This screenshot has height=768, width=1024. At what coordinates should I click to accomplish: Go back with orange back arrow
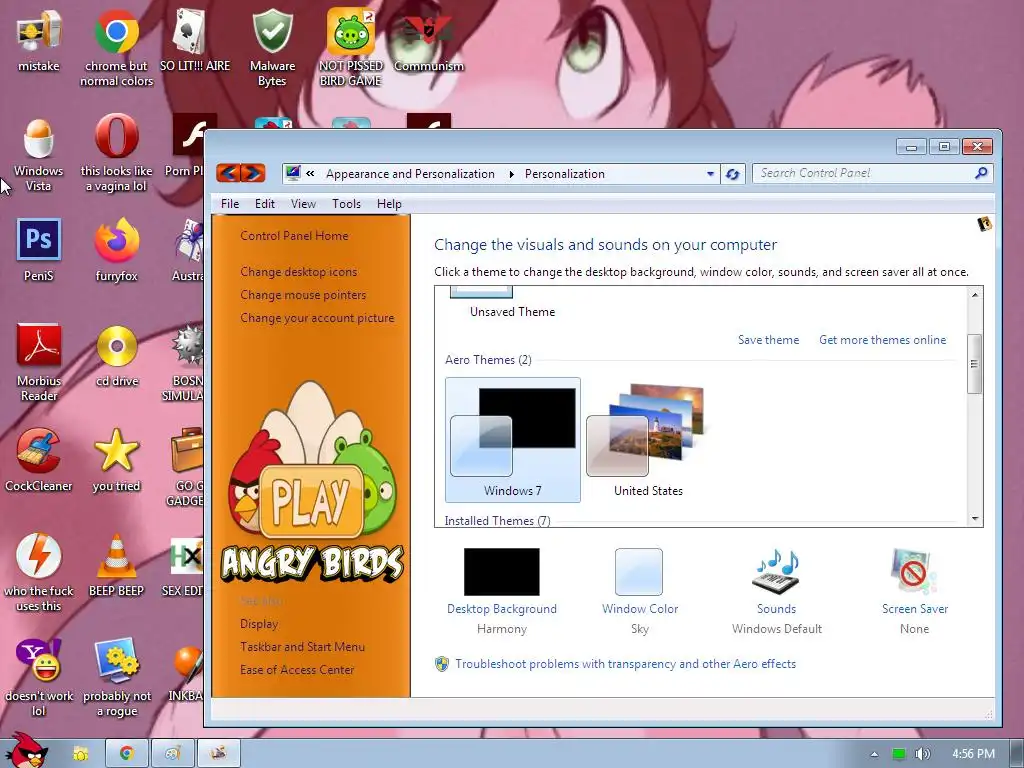pyautogui.click(x=229, y=173)
